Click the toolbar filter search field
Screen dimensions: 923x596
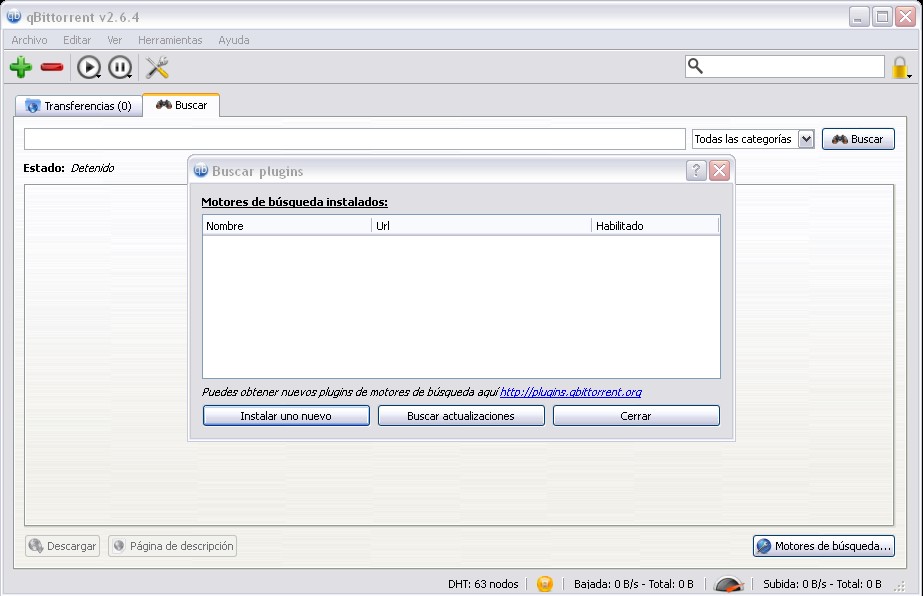click(x=785, y=67)
